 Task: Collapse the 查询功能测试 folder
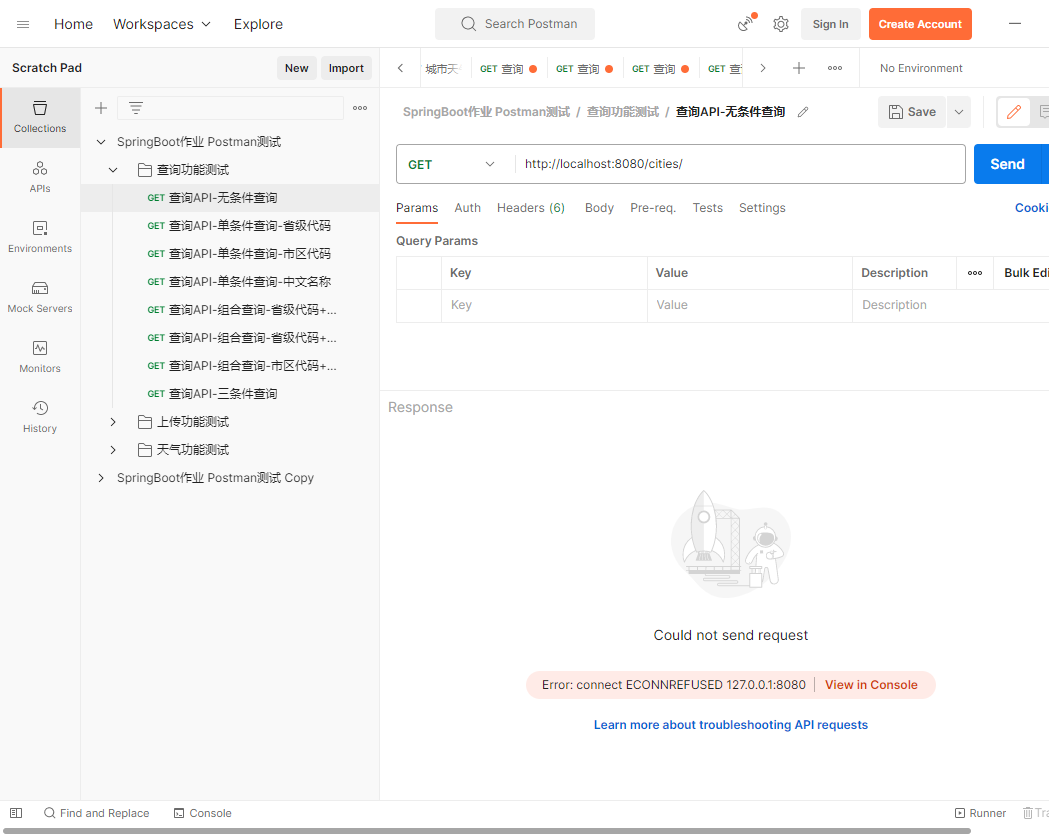(113, 170)
